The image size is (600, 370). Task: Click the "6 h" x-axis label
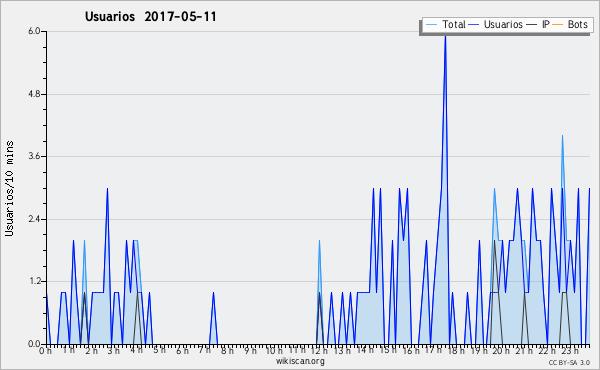coord(182,350)
